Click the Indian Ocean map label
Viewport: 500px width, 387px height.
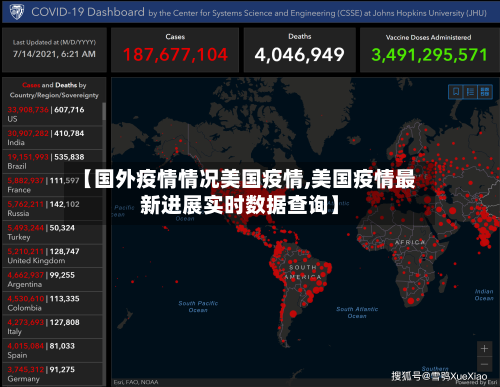pos(484,295)
